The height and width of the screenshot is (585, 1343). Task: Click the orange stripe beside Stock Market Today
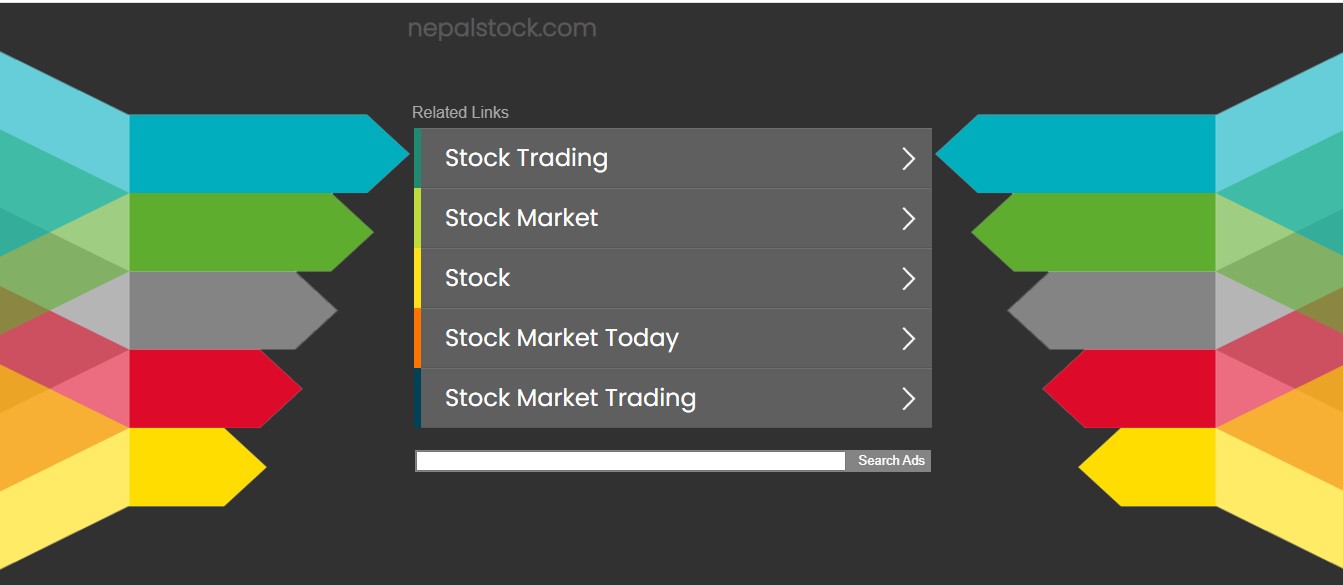[x=418, y=338]
